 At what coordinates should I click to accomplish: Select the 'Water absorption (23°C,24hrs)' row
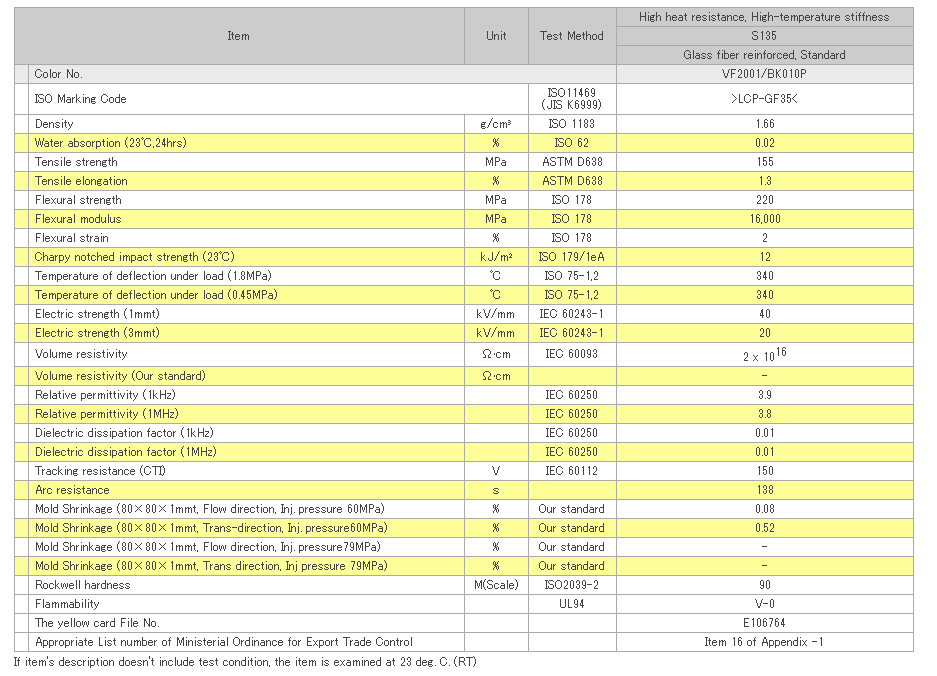[110, 143]
